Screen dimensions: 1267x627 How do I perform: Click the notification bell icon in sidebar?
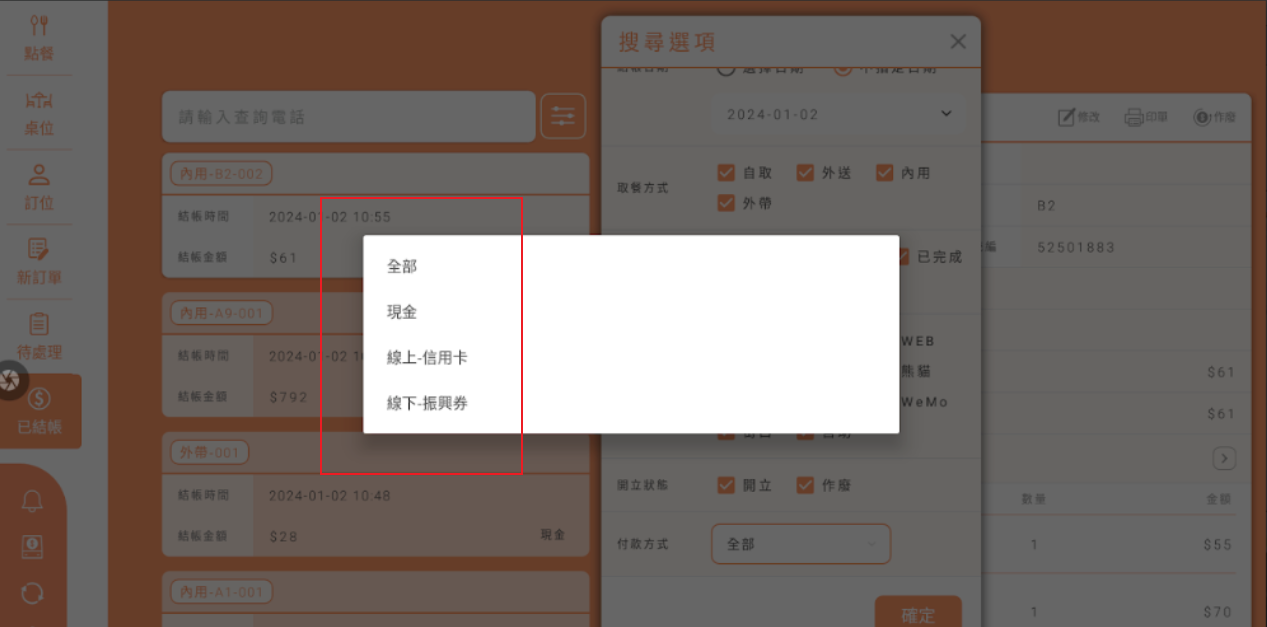click(32, 501)
